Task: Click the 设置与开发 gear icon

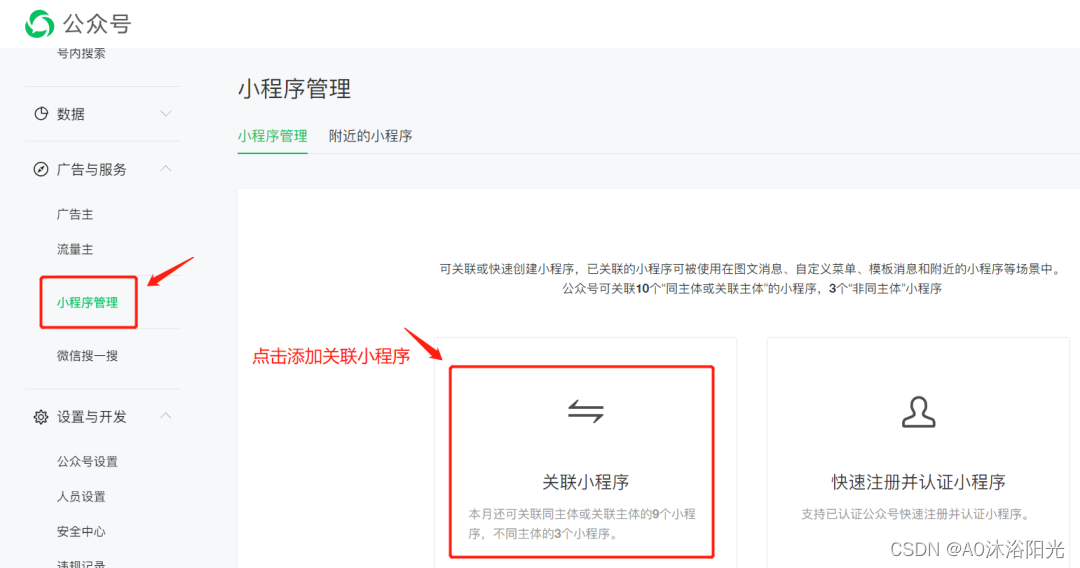Action: [41, 417]
